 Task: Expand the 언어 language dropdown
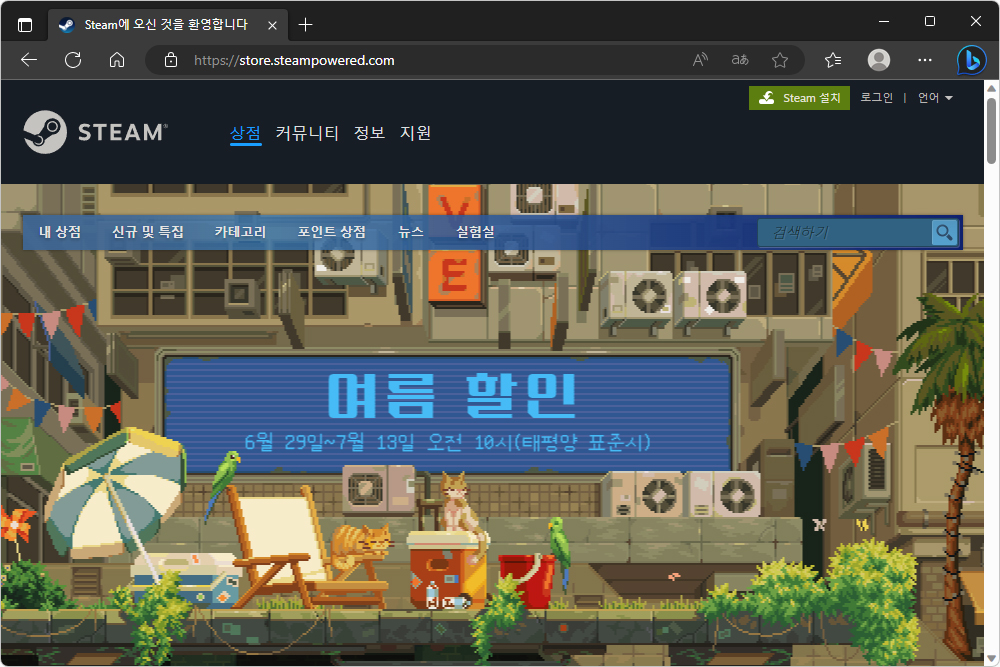coord(935,98)
